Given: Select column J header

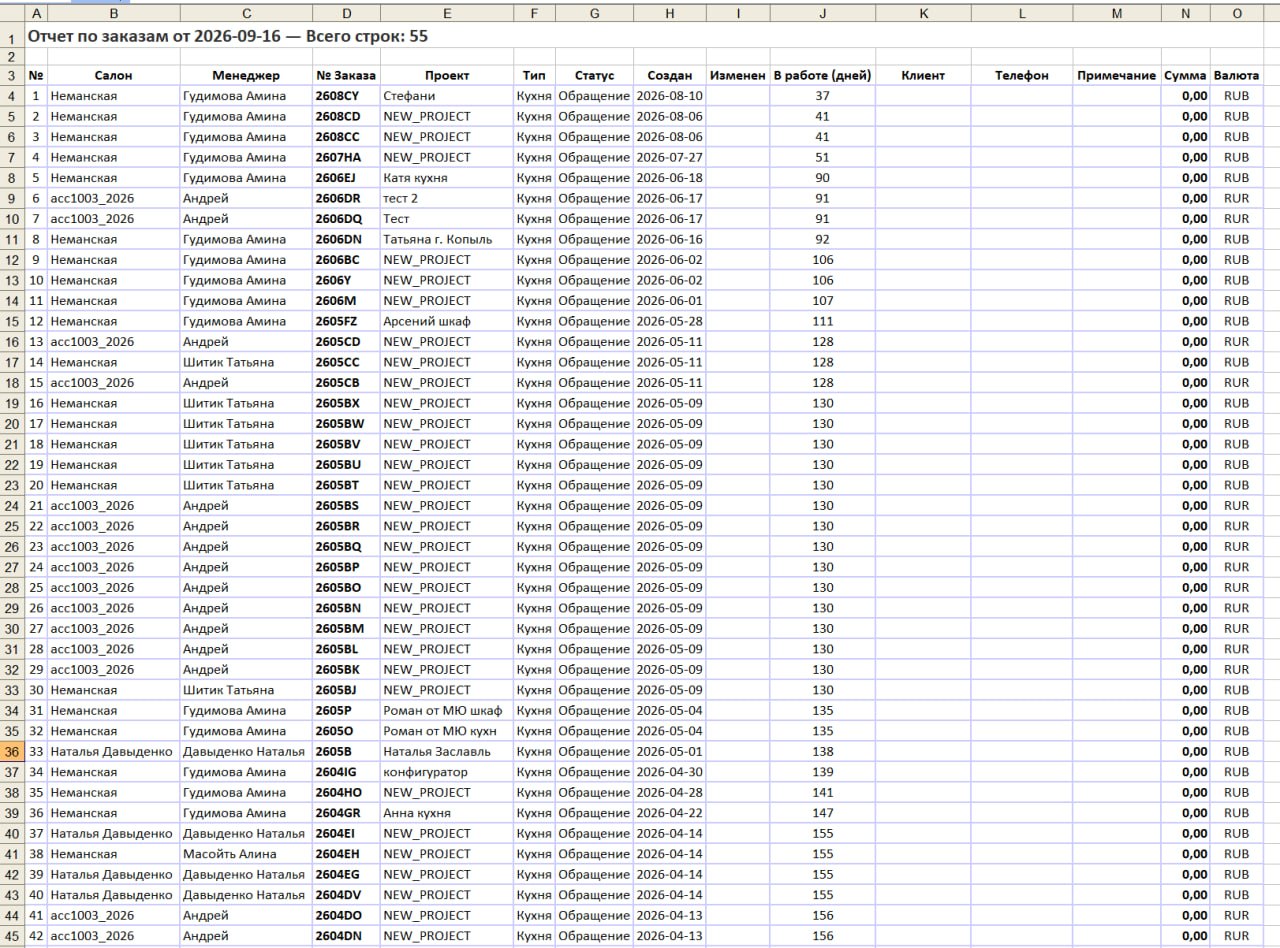Looking at the screenshot, I should (x=822, y=13).
